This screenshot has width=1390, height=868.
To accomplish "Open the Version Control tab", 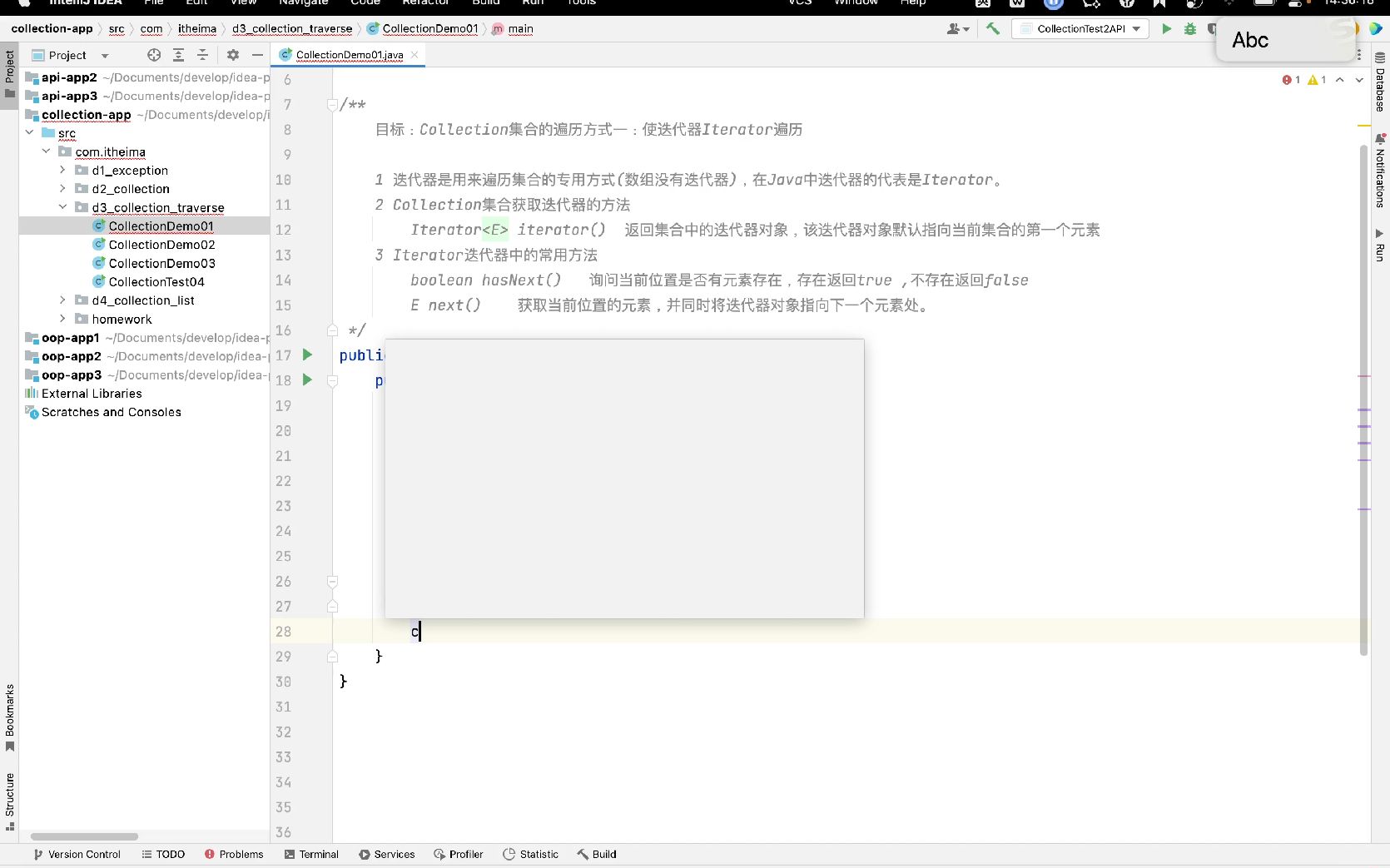I will click(x=77, y=855).
